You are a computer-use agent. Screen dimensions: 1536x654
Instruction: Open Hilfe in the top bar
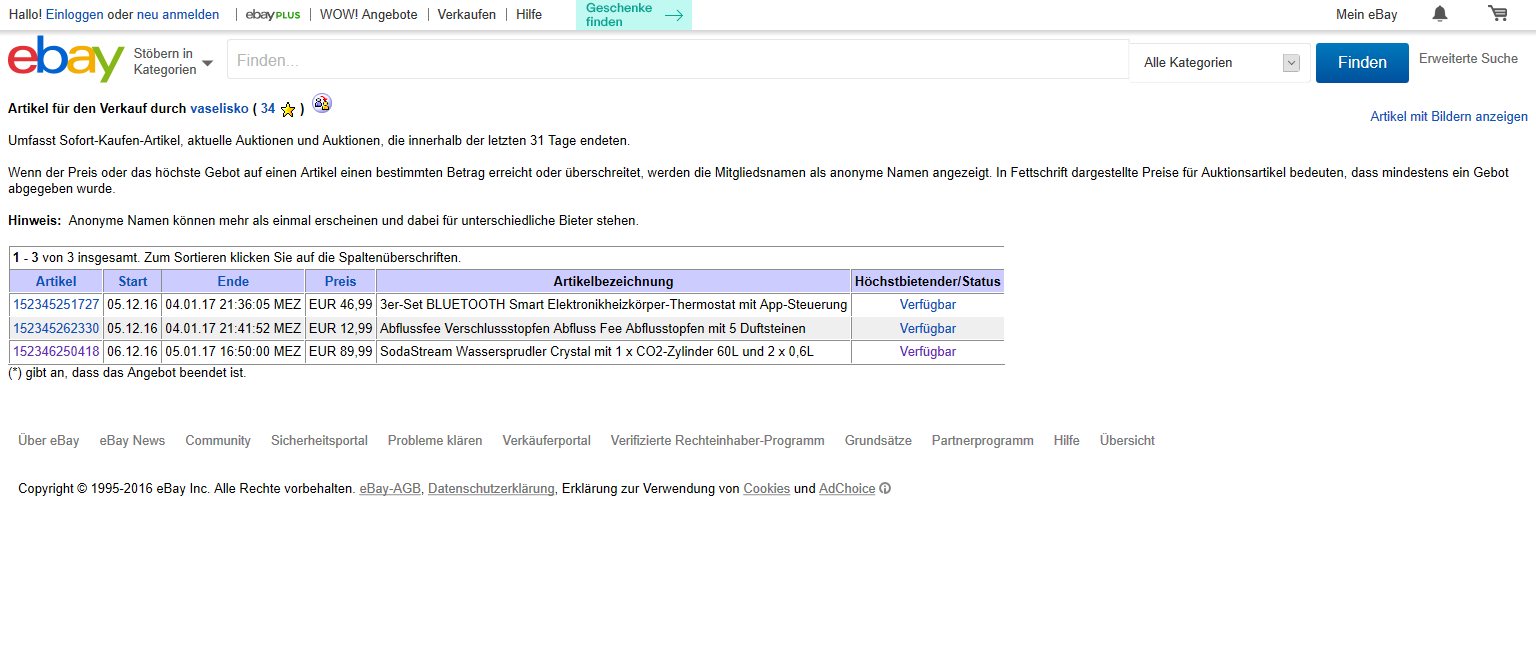(x=529, y=14)
